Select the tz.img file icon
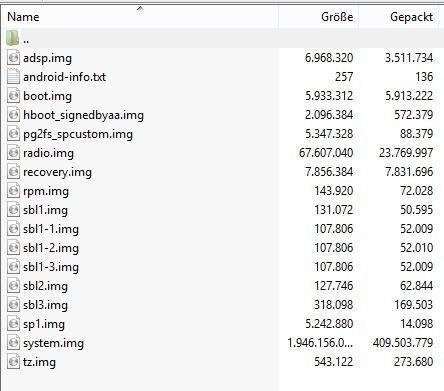Screen dimensions: 444x391 [13, 362]
